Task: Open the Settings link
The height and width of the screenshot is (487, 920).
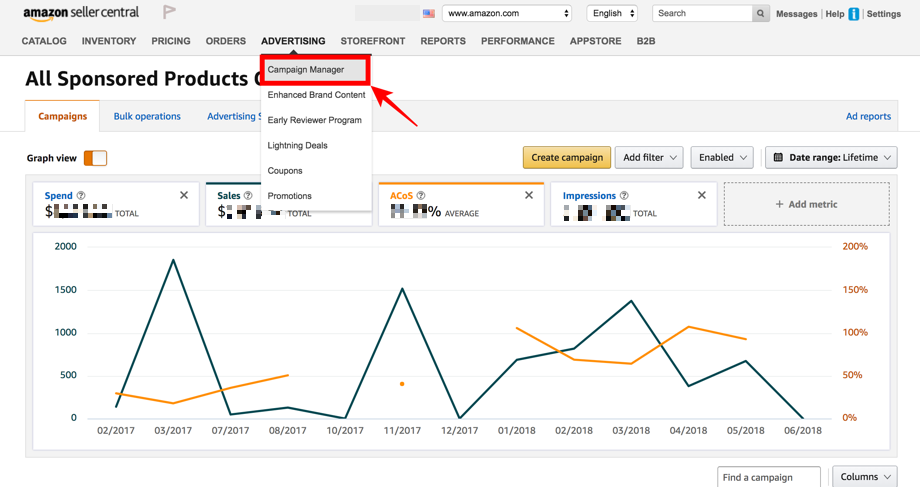Action: pos(884,14)
